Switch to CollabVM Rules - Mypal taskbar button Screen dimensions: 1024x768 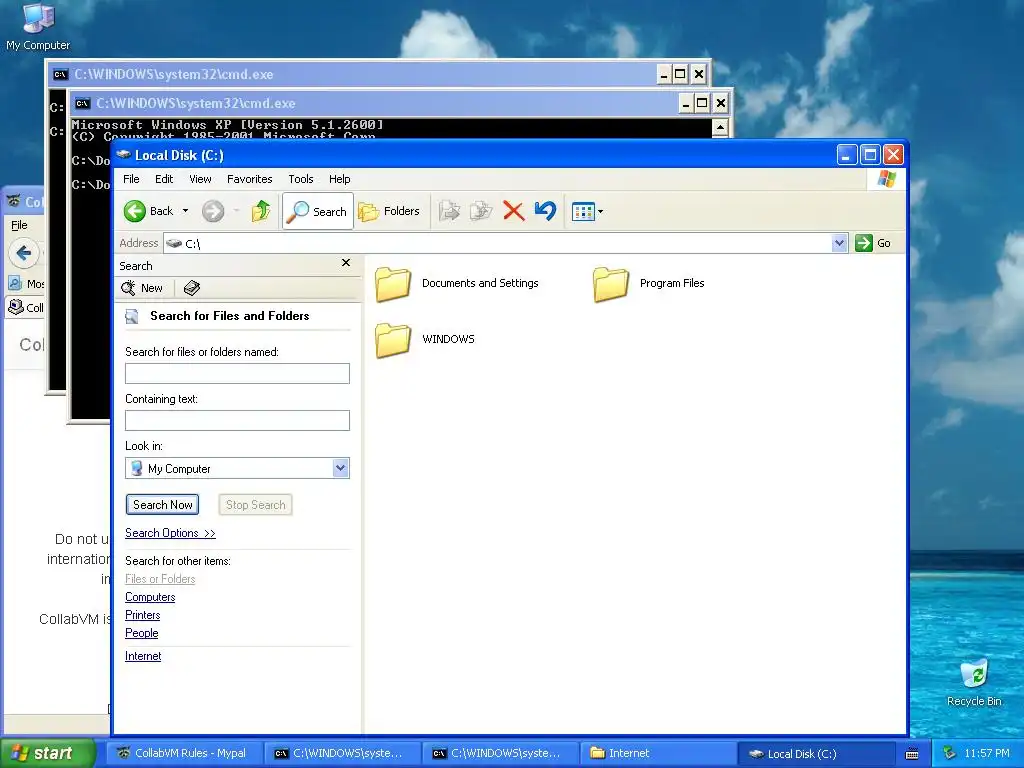185,753
